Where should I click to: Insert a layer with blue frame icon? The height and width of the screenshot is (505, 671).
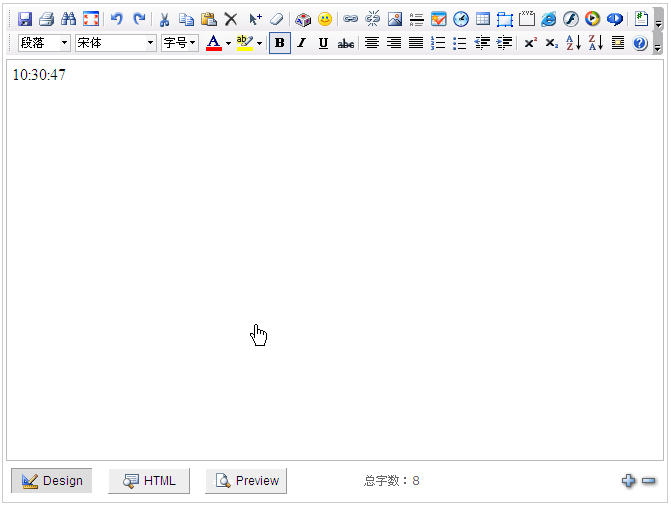(x=505, y=19)
